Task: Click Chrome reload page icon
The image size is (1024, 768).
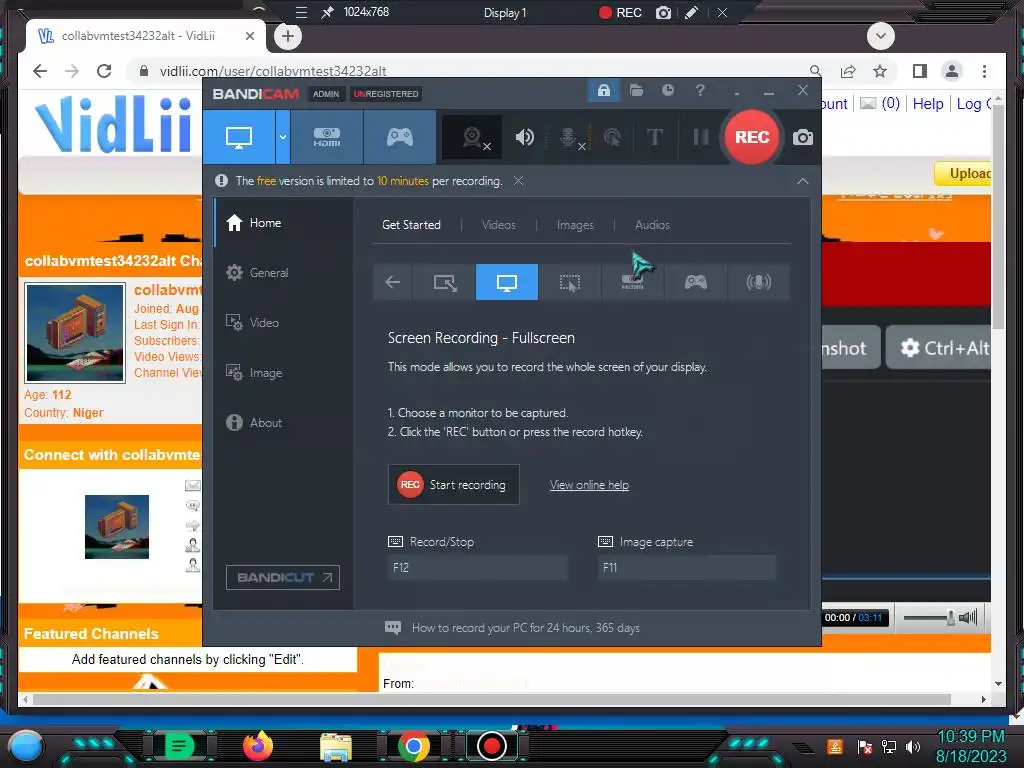Action: click(x=104, y=71)
